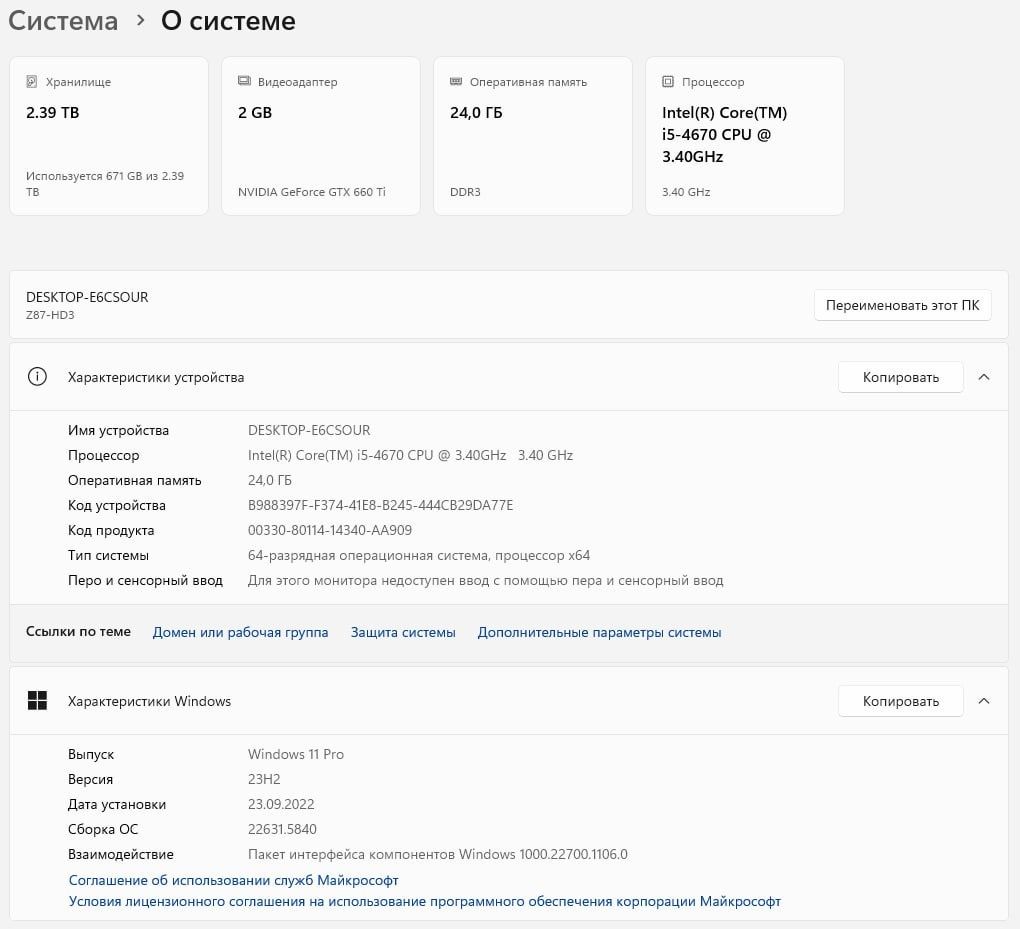1020x929 pixels.
Task: Click the Intel(R) Core(TM) i5-4670 heading in the processor card
Action: 725,135
